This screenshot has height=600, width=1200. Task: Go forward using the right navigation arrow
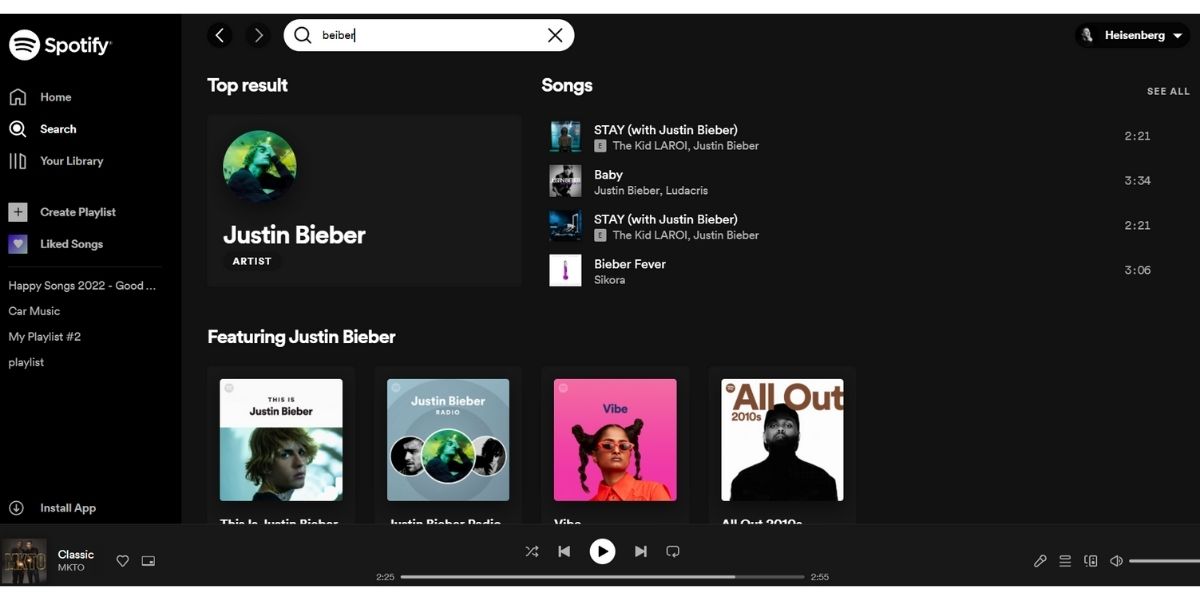pos(258,34)
